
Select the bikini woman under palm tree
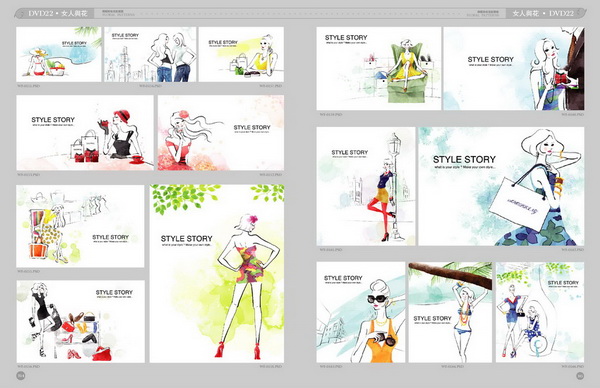click(x=450, y=312)
